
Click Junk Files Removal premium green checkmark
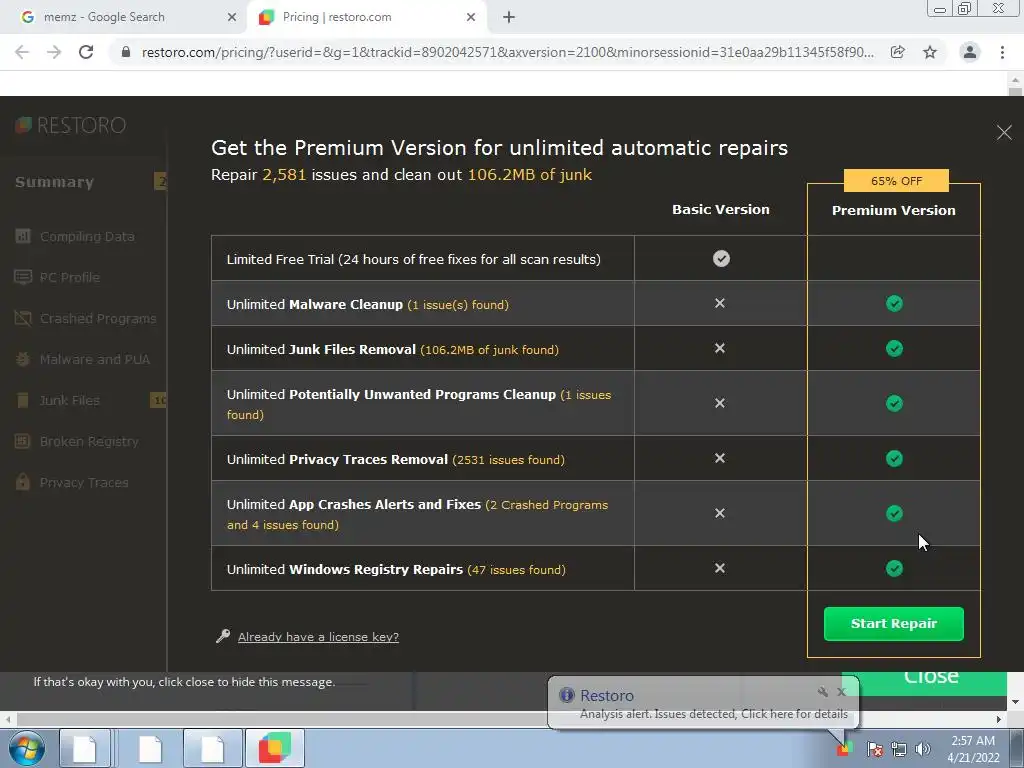pyautogui.click(x=894, y=349)
